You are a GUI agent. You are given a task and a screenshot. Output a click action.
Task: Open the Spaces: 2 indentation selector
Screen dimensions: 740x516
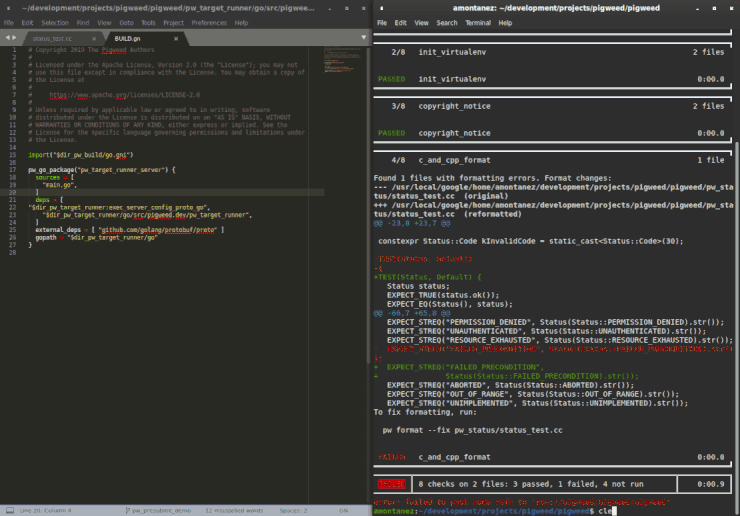click(x=293, y=510)
